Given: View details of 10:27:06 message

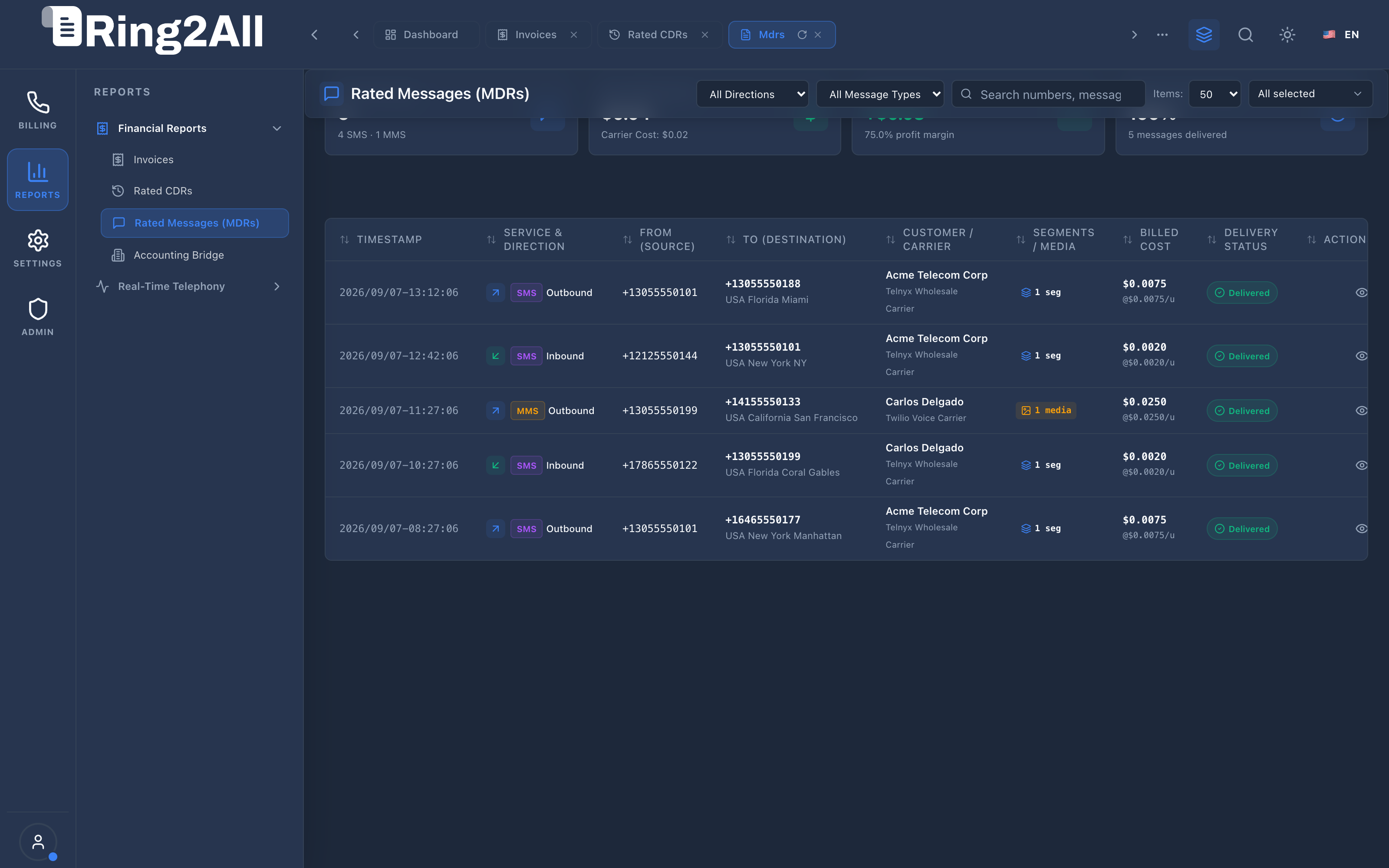Looking at the screenshot, I should pos(1361,466).
